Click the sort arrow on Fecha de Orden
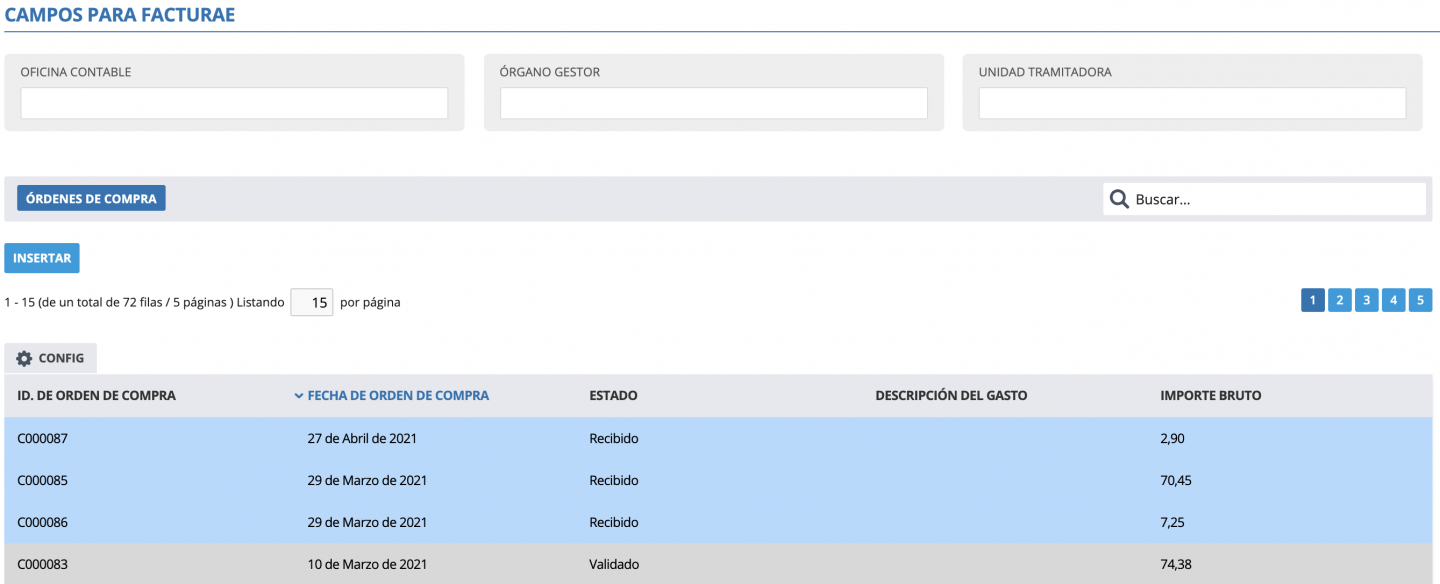Screen dimensions: 1440x584 point(299,396)
